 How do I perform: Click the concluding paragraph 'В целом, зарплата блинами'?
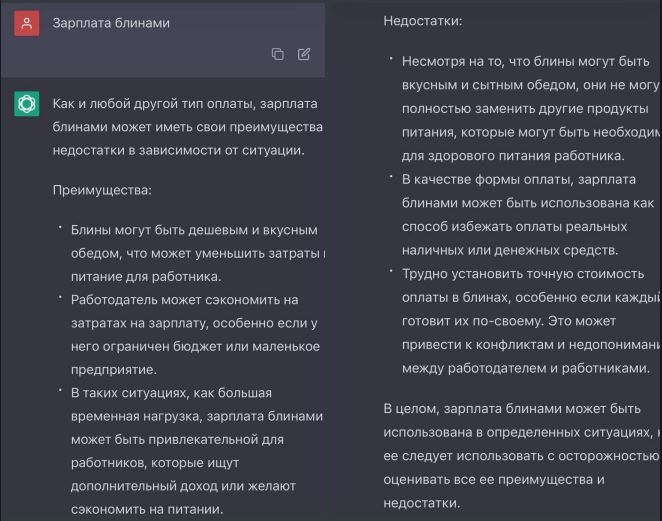click(x=522, y=456)
